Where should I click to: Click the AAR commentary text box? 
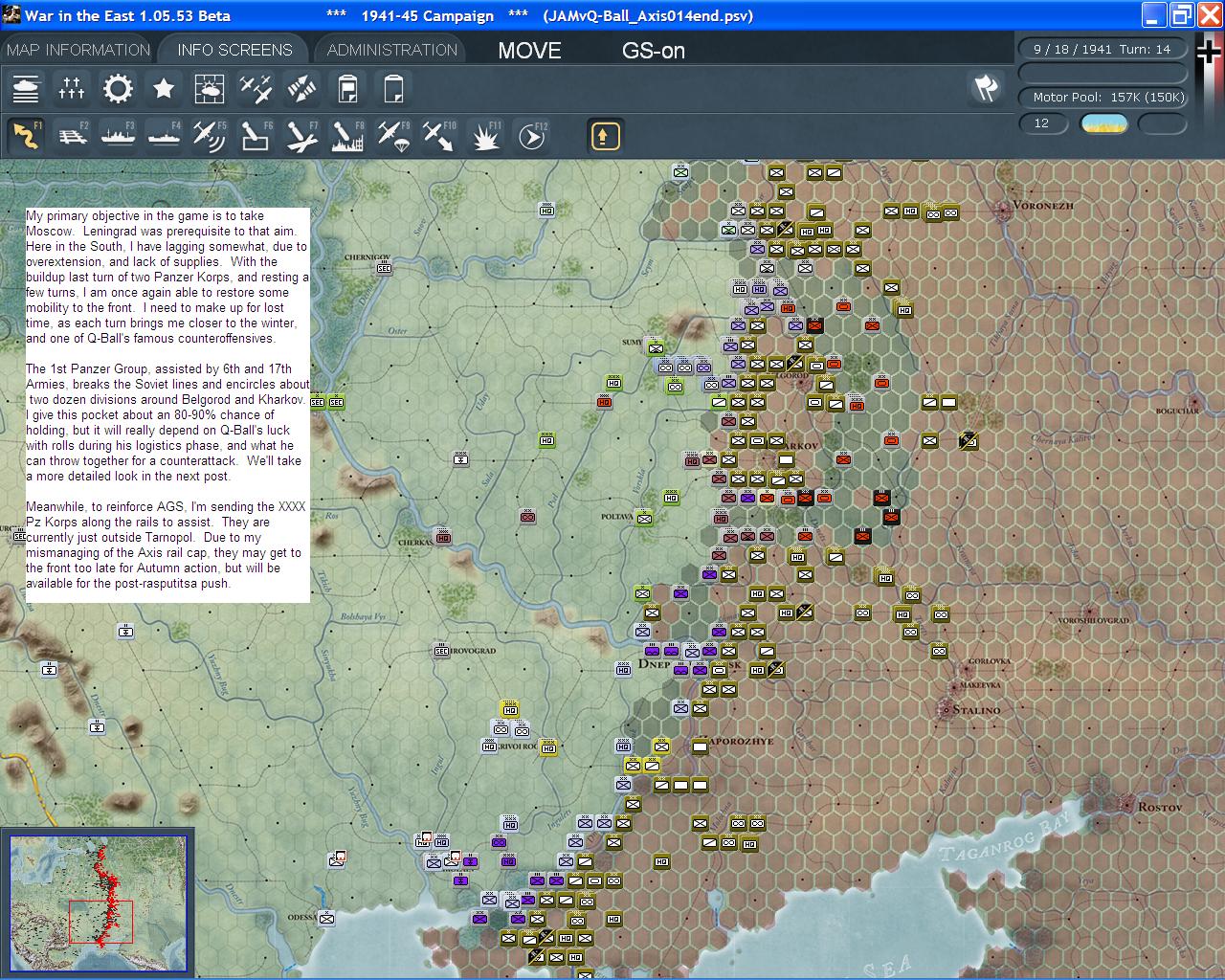tap(167, 405)
